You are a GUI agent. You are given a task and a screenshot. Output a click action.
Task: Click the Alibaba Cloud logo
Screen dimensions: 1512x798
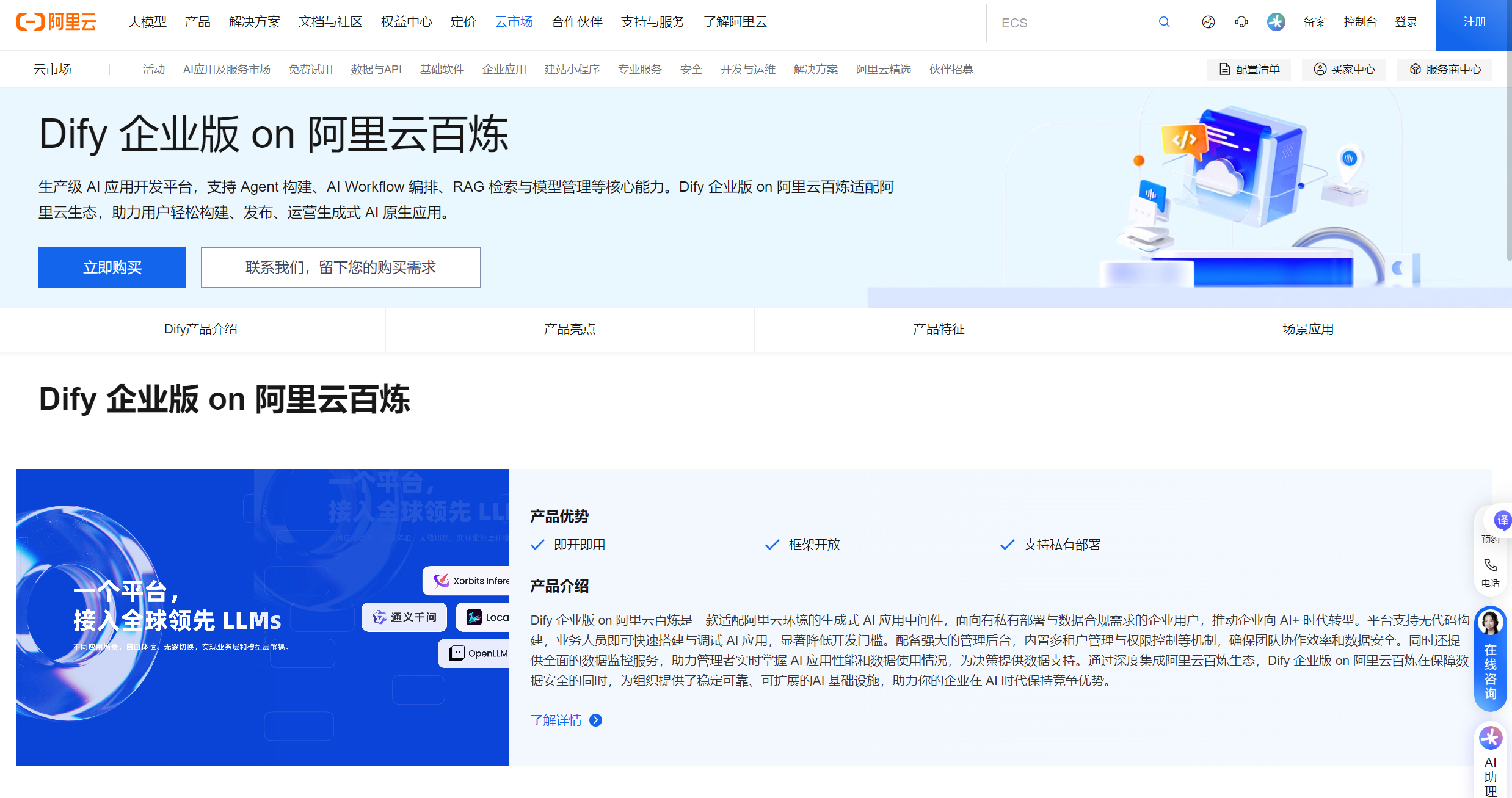click(x=56, y=22)
